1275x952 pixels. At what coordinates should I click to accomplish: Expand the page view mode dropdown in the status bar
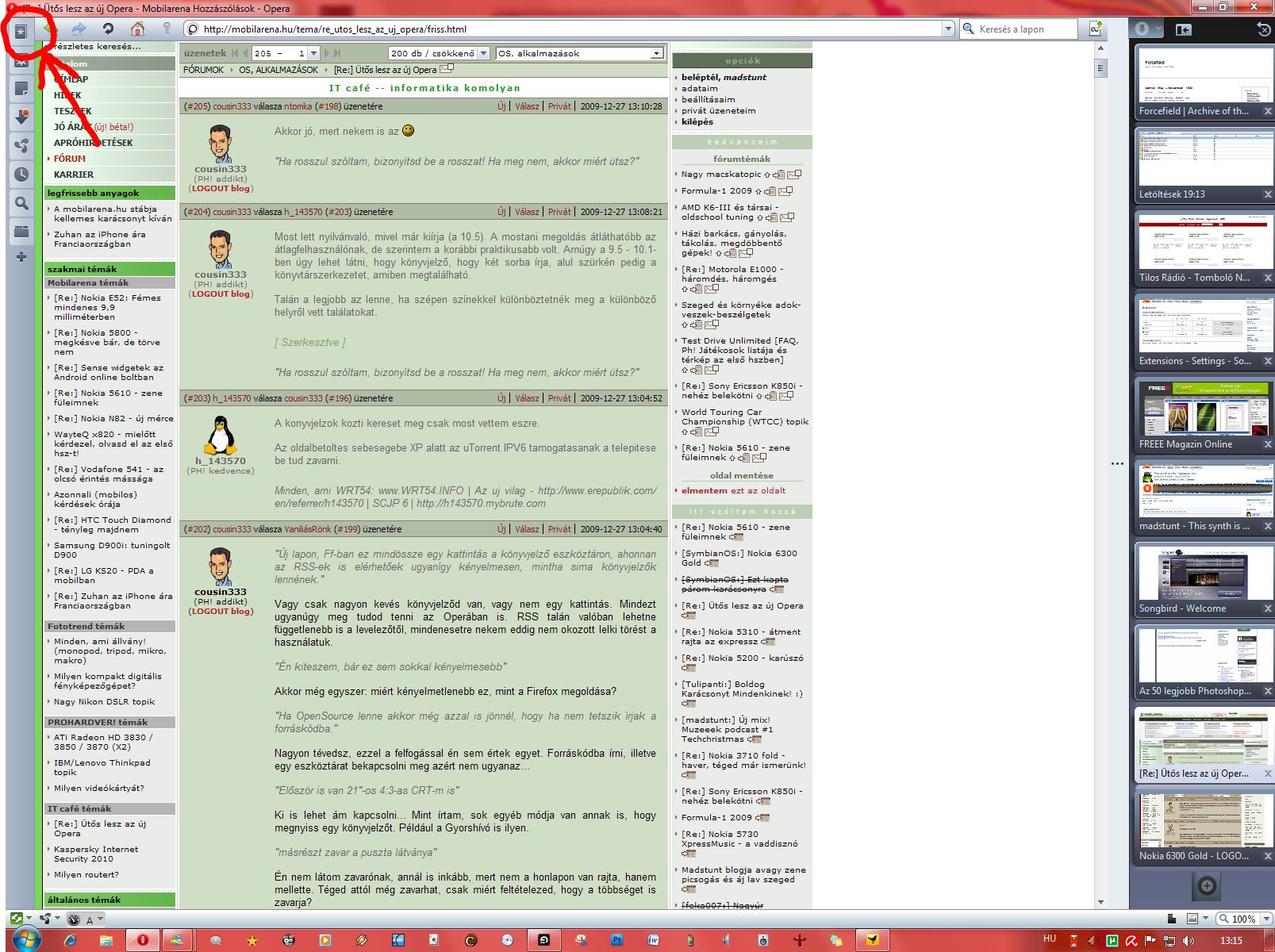pos(1205,919)
